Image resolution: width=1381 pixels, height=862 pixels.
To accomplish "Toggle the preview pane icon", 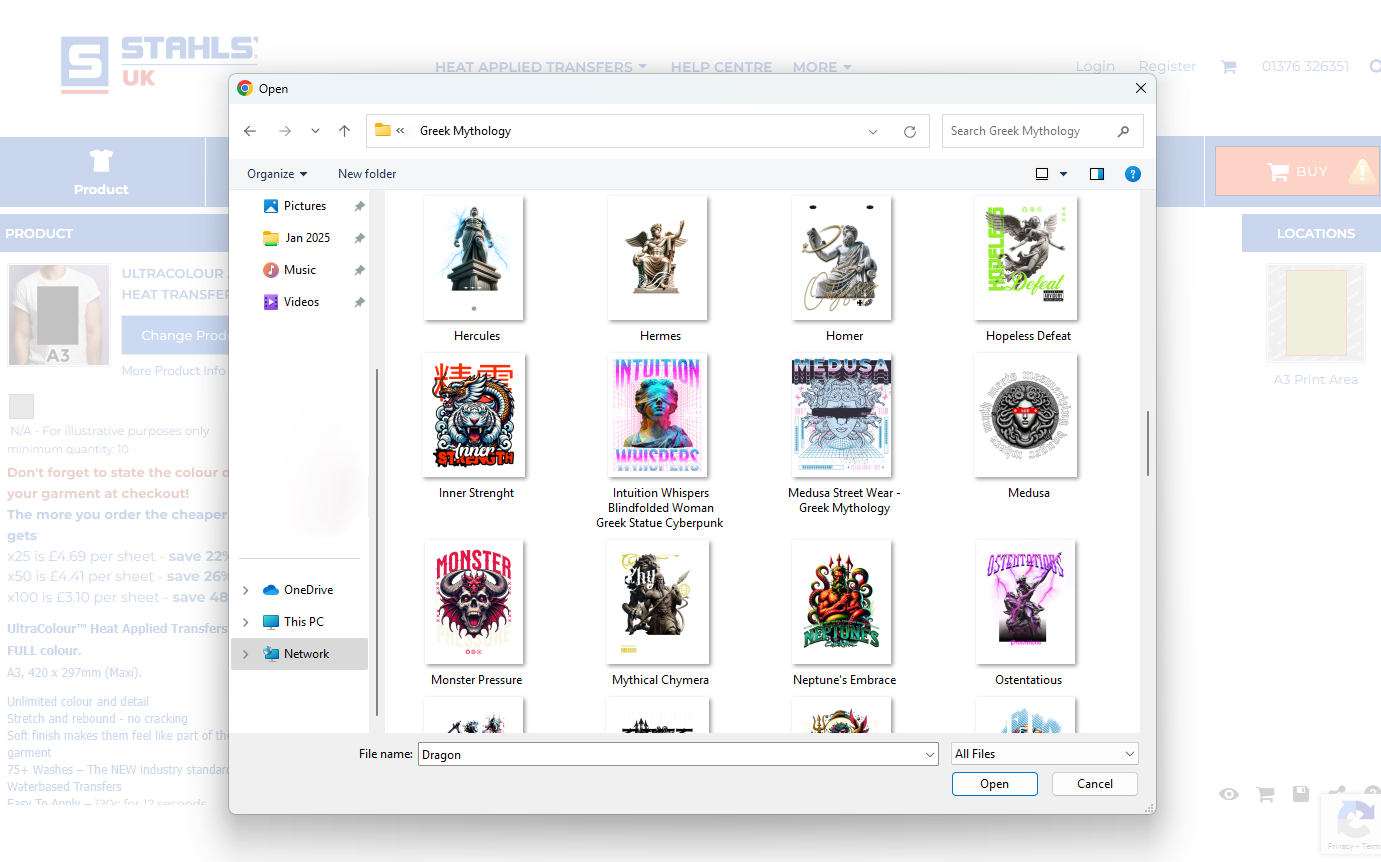I will [1097, 174].
